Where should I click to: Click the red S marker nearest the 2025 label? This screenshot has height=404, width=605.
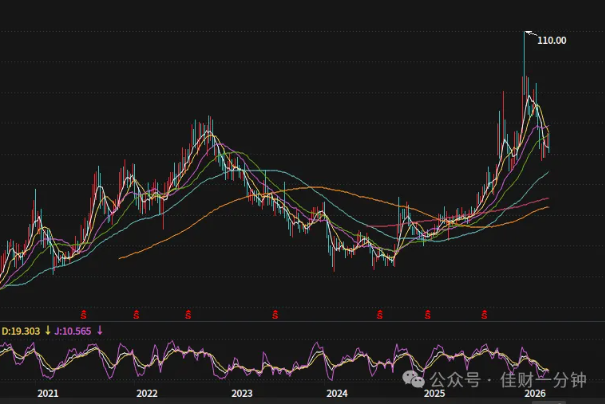pos(428,314)
